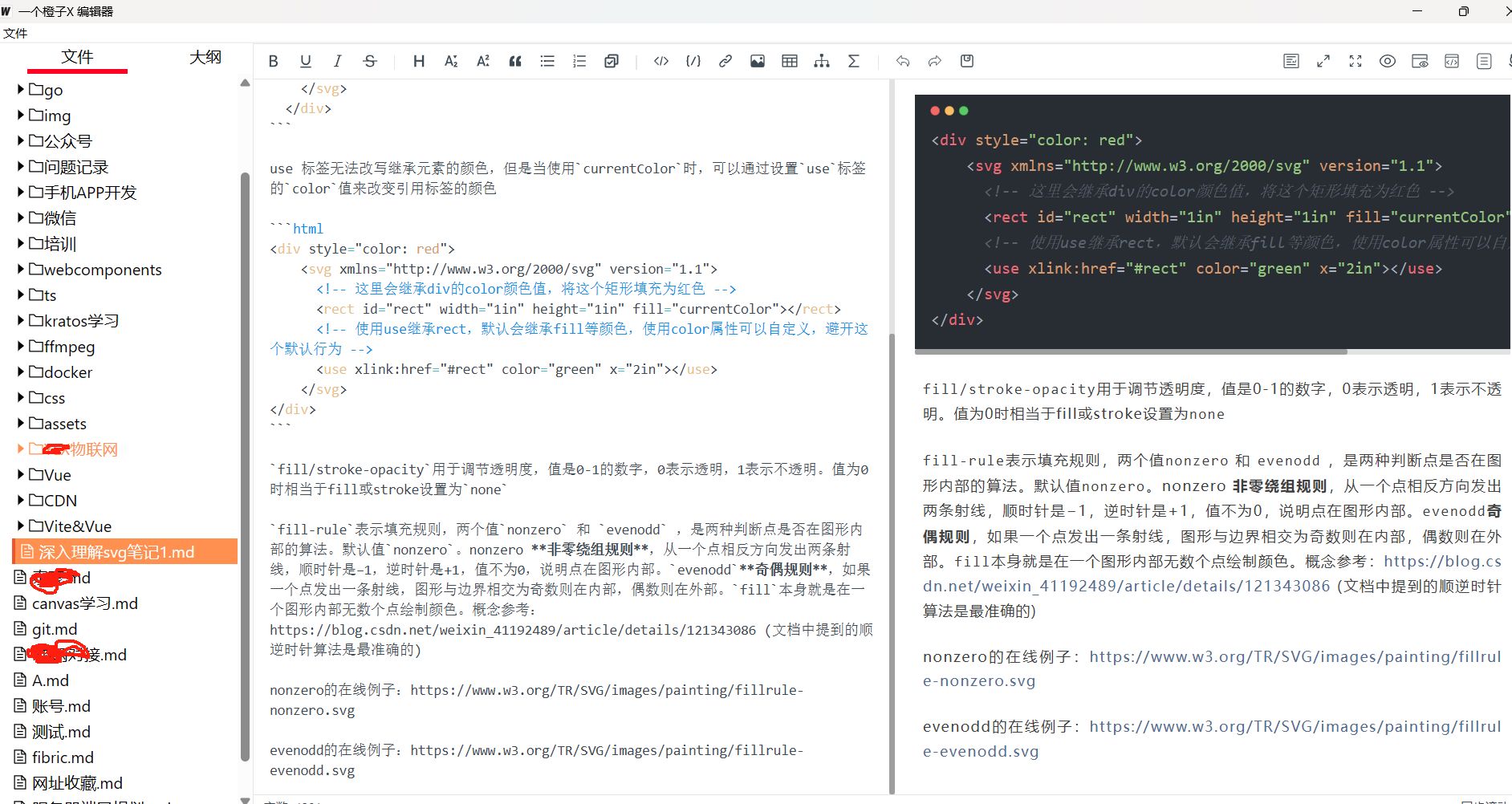Toggle the preview pane with the eye icon
This screenshot has width=1512, height=804.
pos(1388,61)
